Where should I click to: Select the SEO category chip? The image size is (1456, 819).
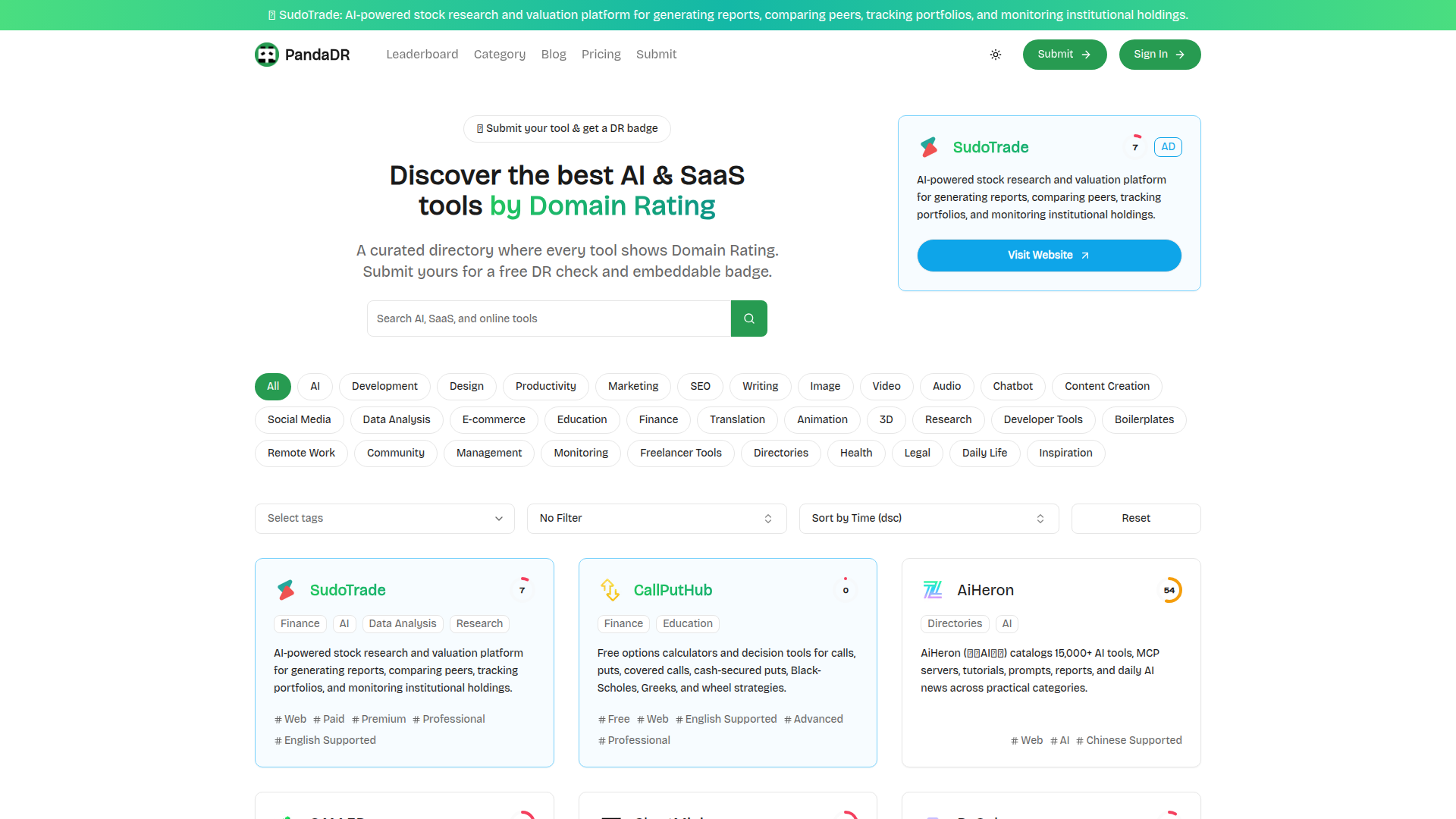(701, 387)
